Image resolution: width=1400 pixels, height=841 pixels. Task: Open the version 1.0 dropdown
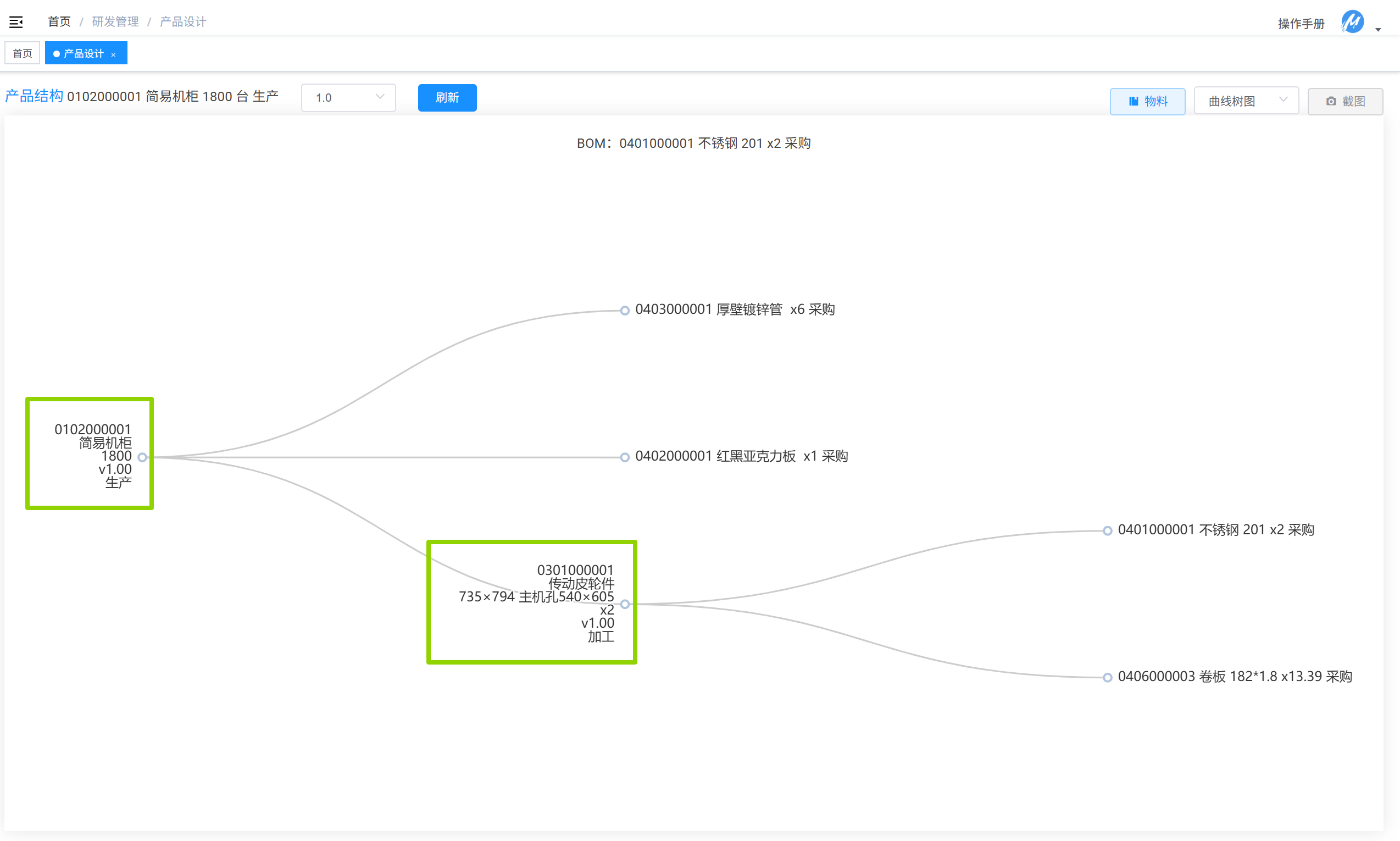[348, 97]
